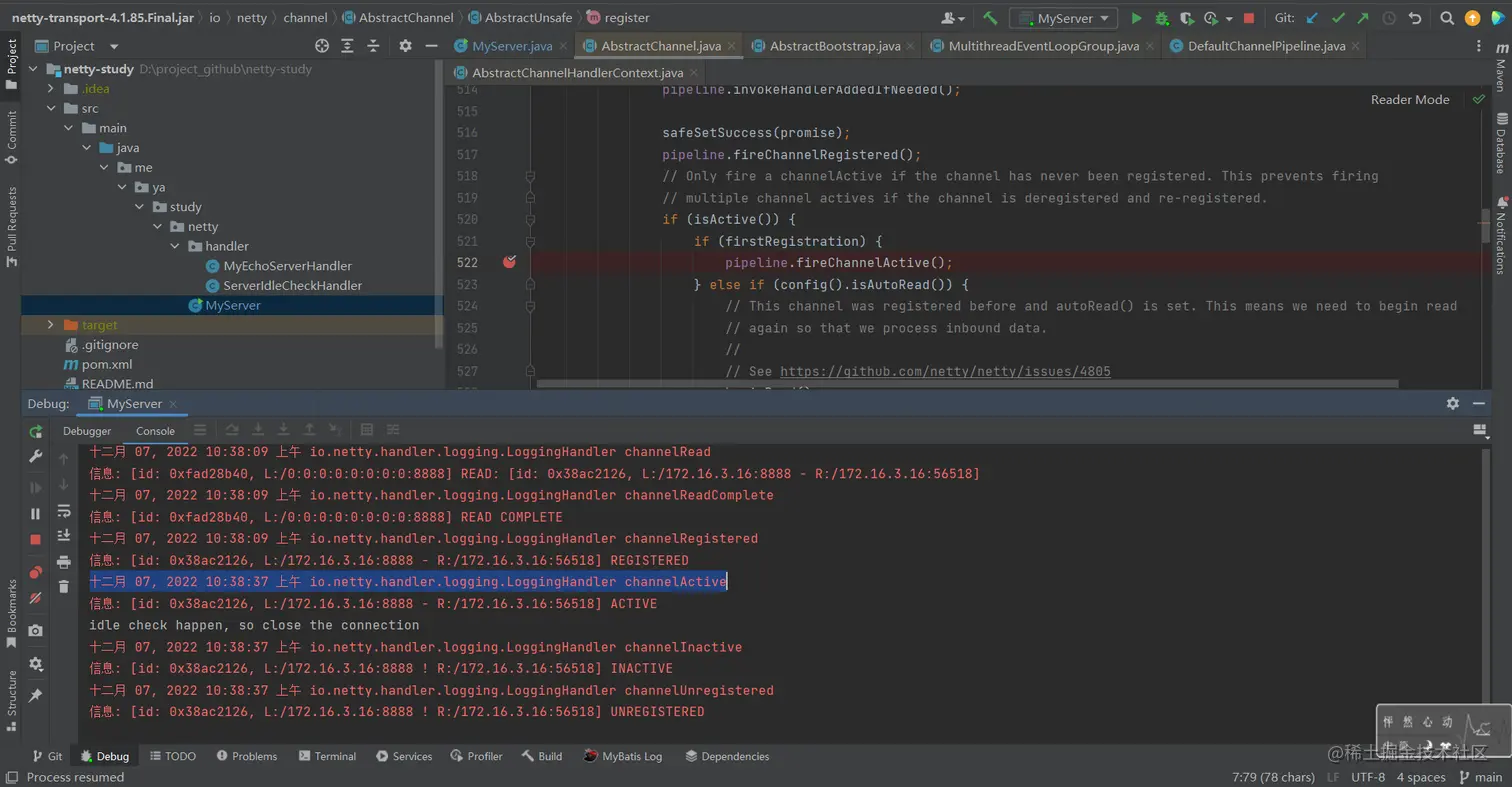Clear all console output with trash icon
The width and height of the screenshot is (1512, 787).
64,587
